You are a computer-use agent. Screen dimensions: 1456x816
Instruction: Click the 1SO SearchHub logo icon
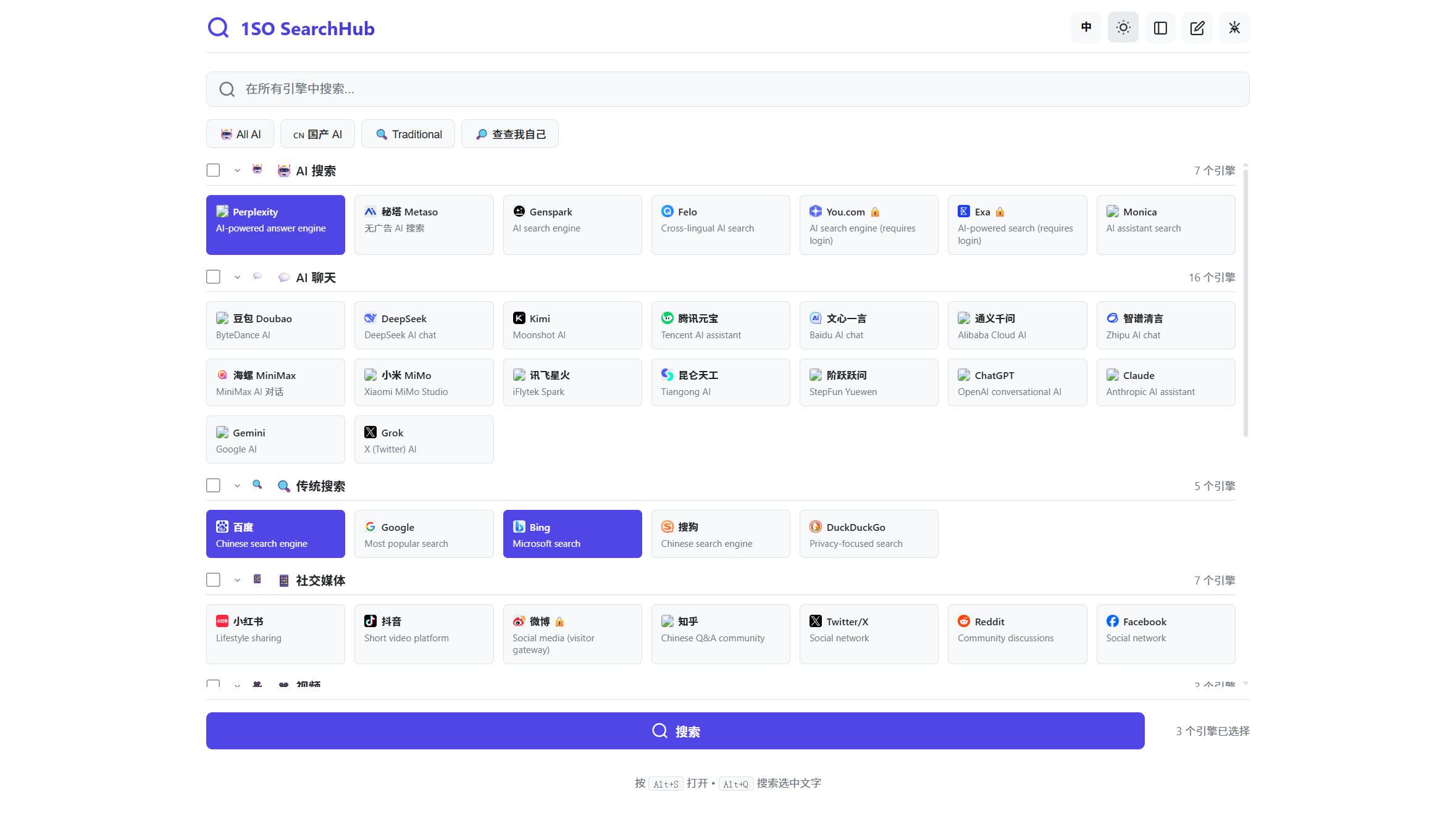[x=218, y=28]
